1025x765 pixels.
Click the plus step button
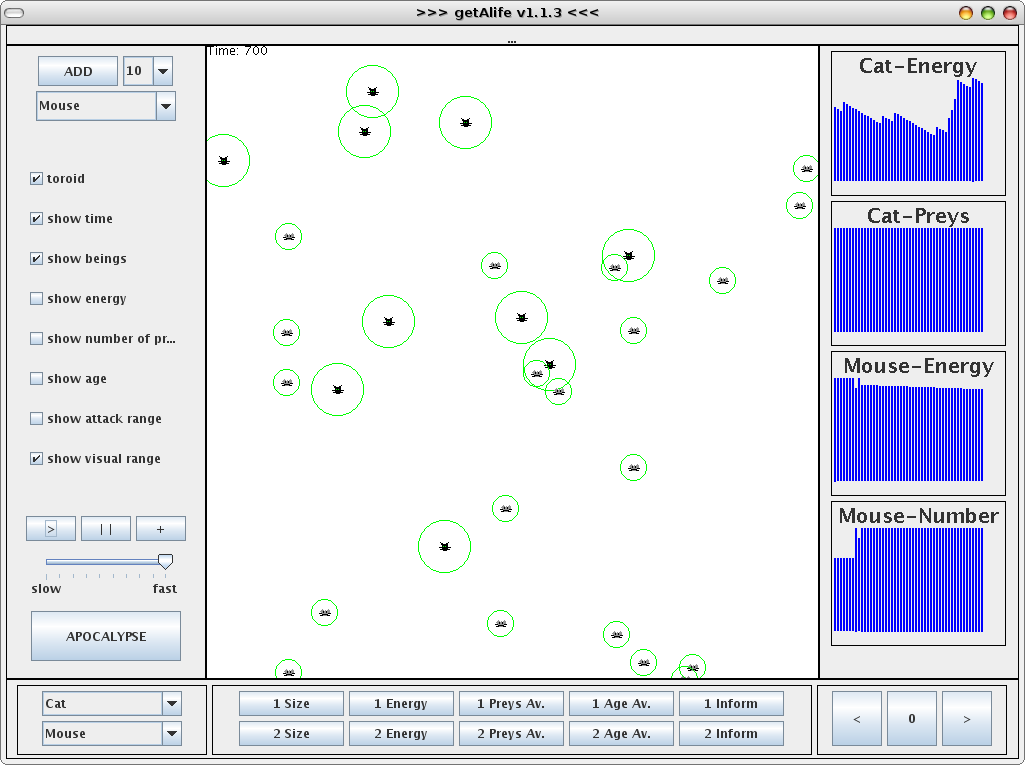pos(161,528)
